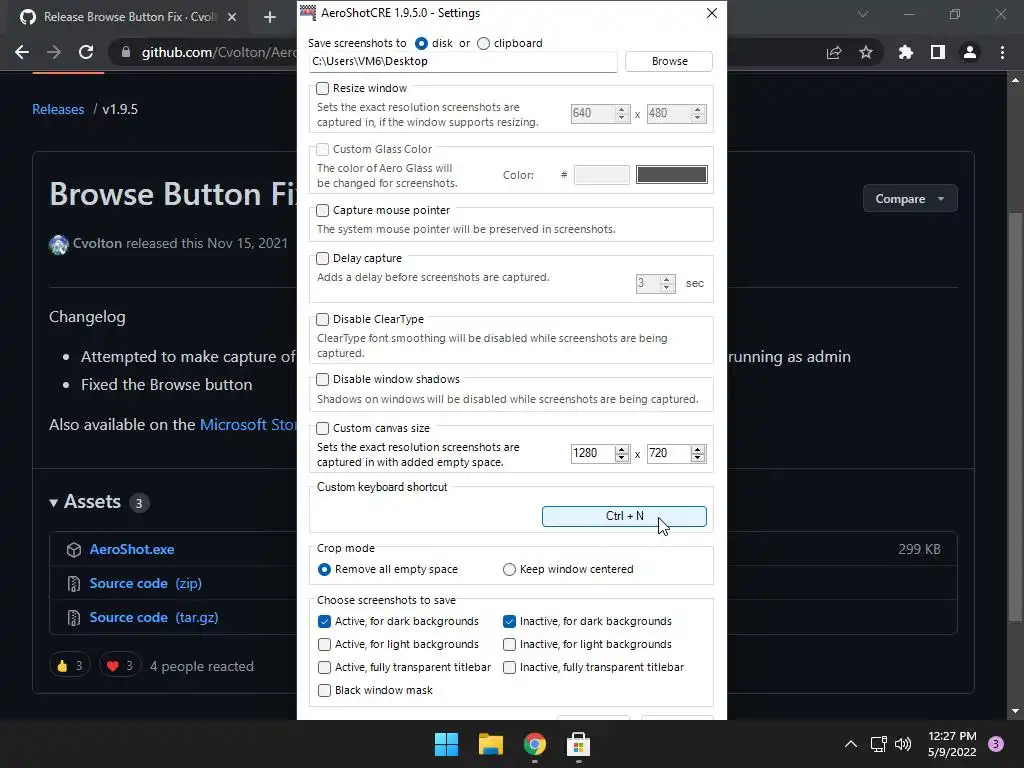Click heart reaction on release
The height and width of the screenshot is (768, 1024).
[120, 665]
